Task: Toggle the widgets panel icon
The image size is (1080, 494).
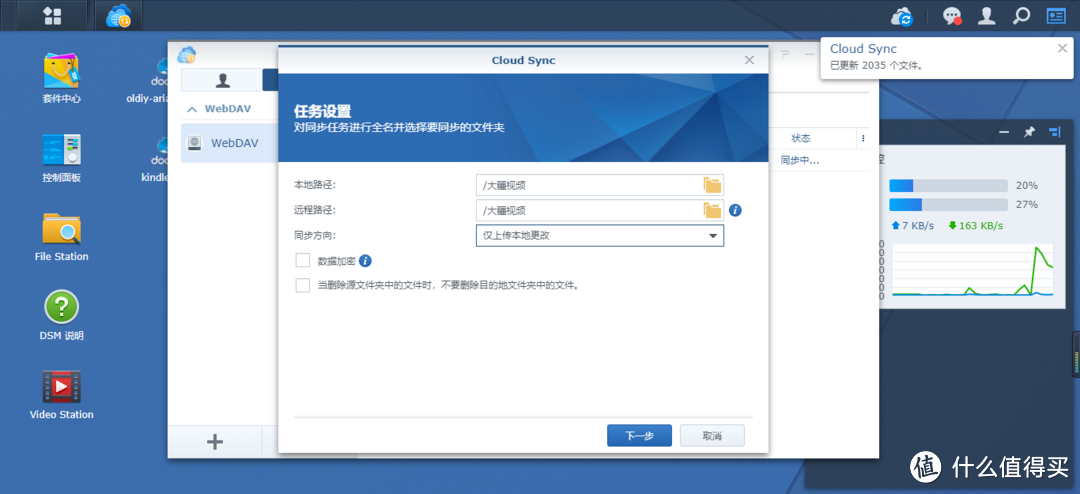Action: click(1055, 16)
